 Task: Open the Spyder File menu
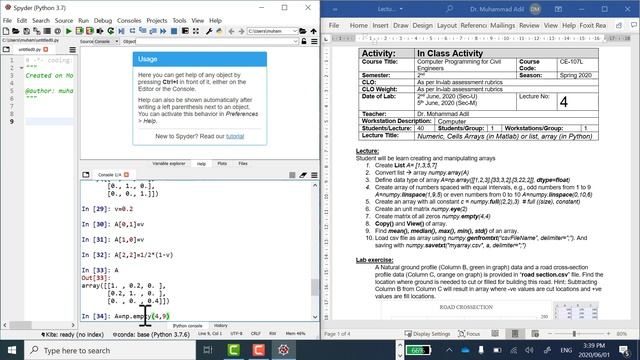pyautogui.click(x=7, y=20)
